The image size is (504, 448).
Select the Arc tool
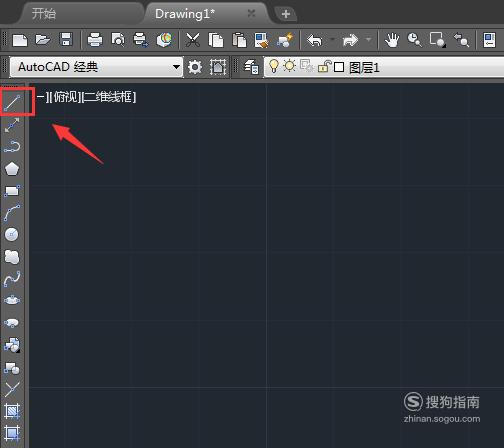pos(12,213)
